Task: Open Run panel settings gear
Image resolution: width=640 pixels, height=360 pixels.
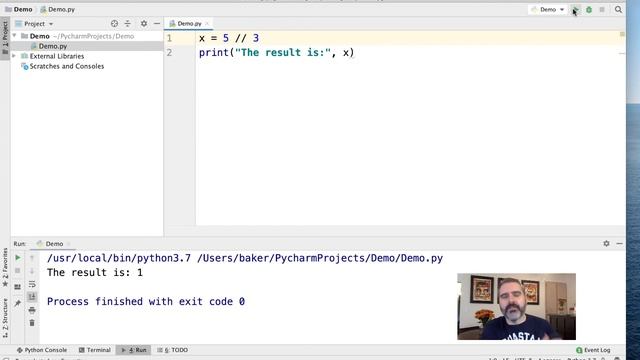Action: coord(607,243)
